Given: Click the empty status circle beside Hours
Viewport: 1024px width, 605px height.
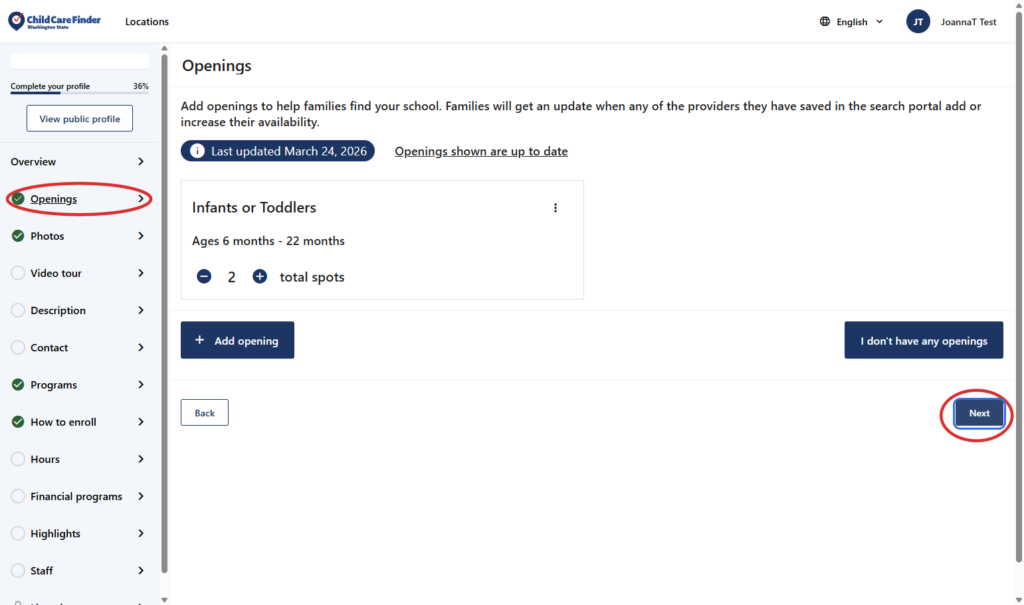Looking at the screenshot, I should tap(18, 459).
